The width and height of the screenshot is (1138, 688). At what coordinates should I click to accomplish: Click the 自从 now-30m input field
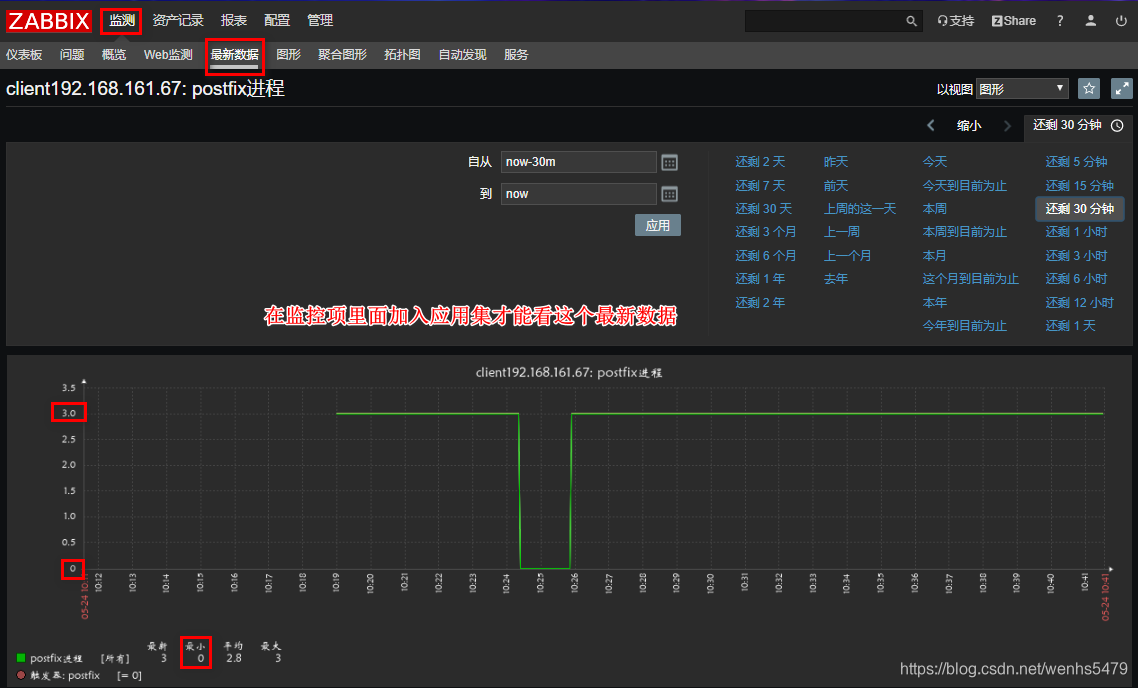pos(578,162)
